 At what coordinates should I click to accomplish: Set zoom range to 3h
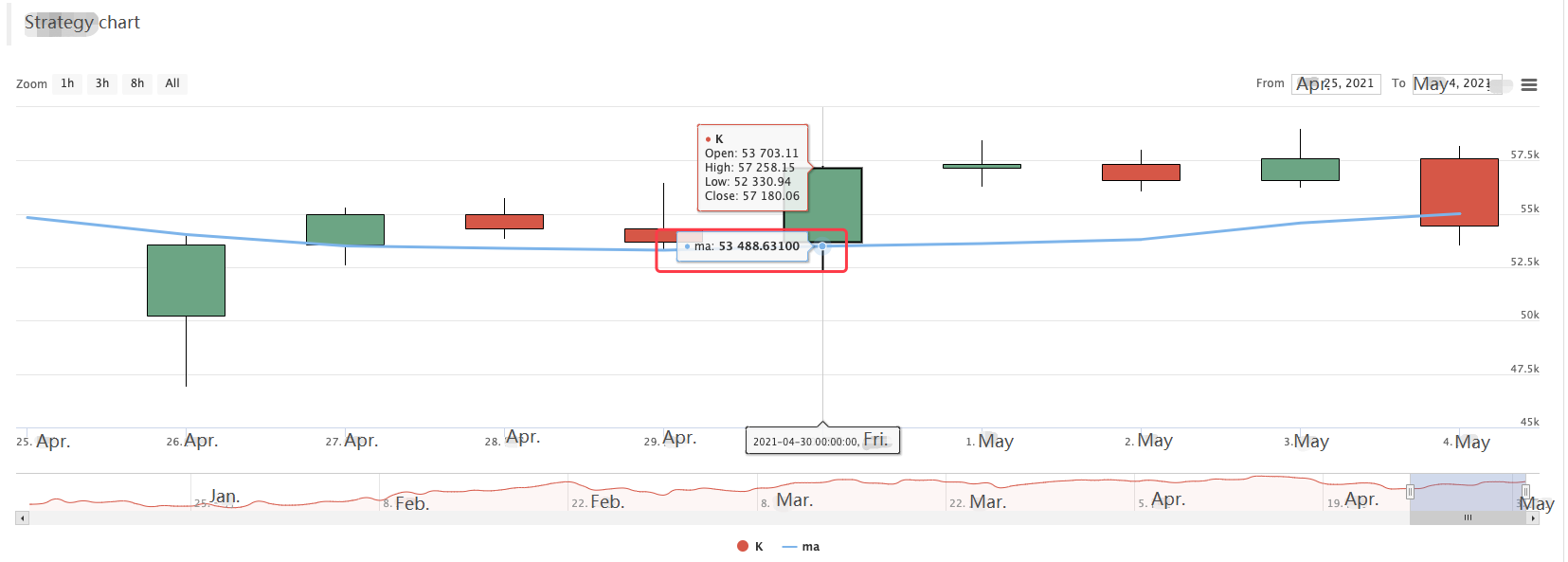(102, 83)
